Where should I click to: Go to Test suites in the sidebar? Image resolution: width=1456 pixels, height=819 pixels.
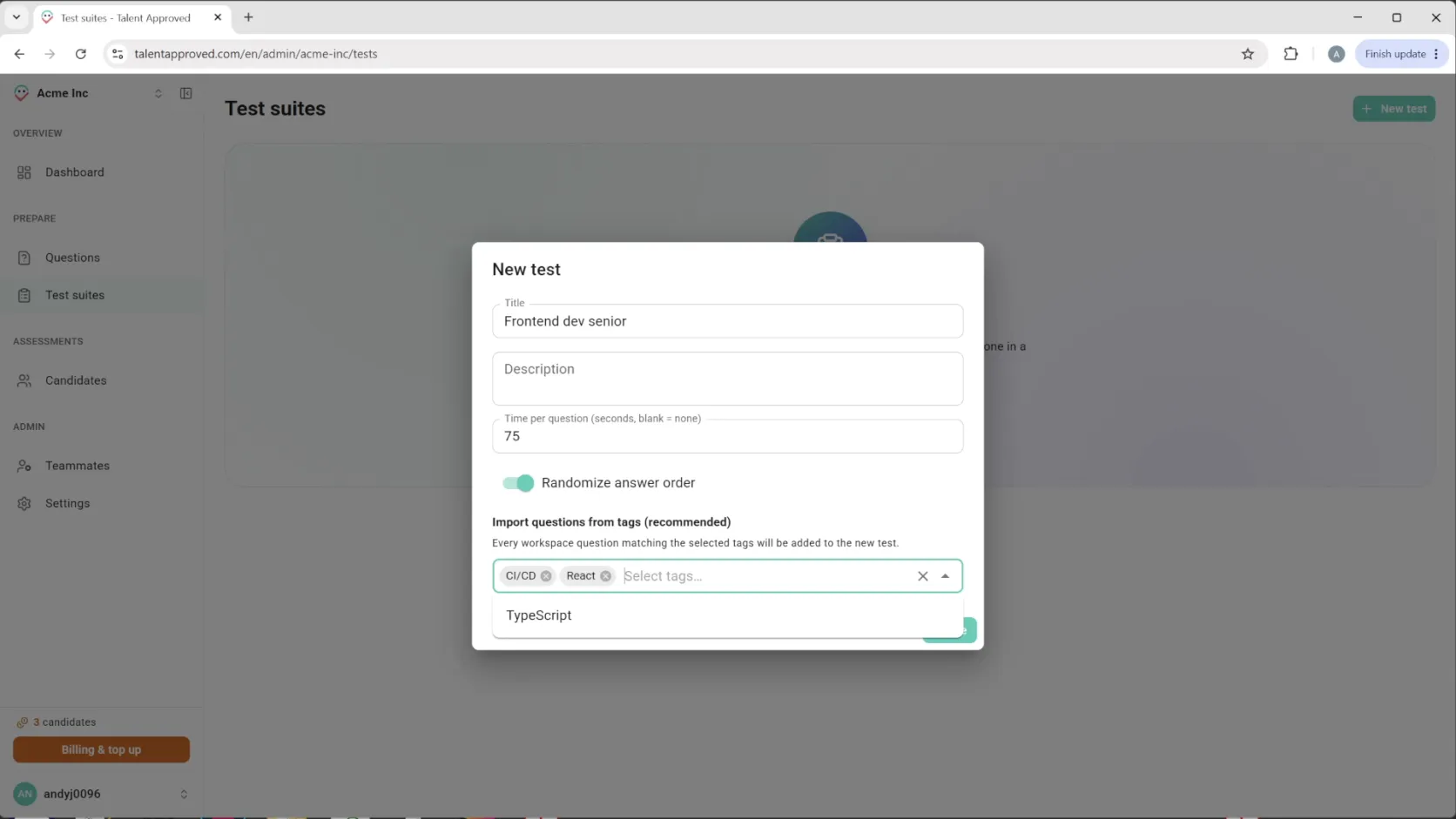point(101,295)
